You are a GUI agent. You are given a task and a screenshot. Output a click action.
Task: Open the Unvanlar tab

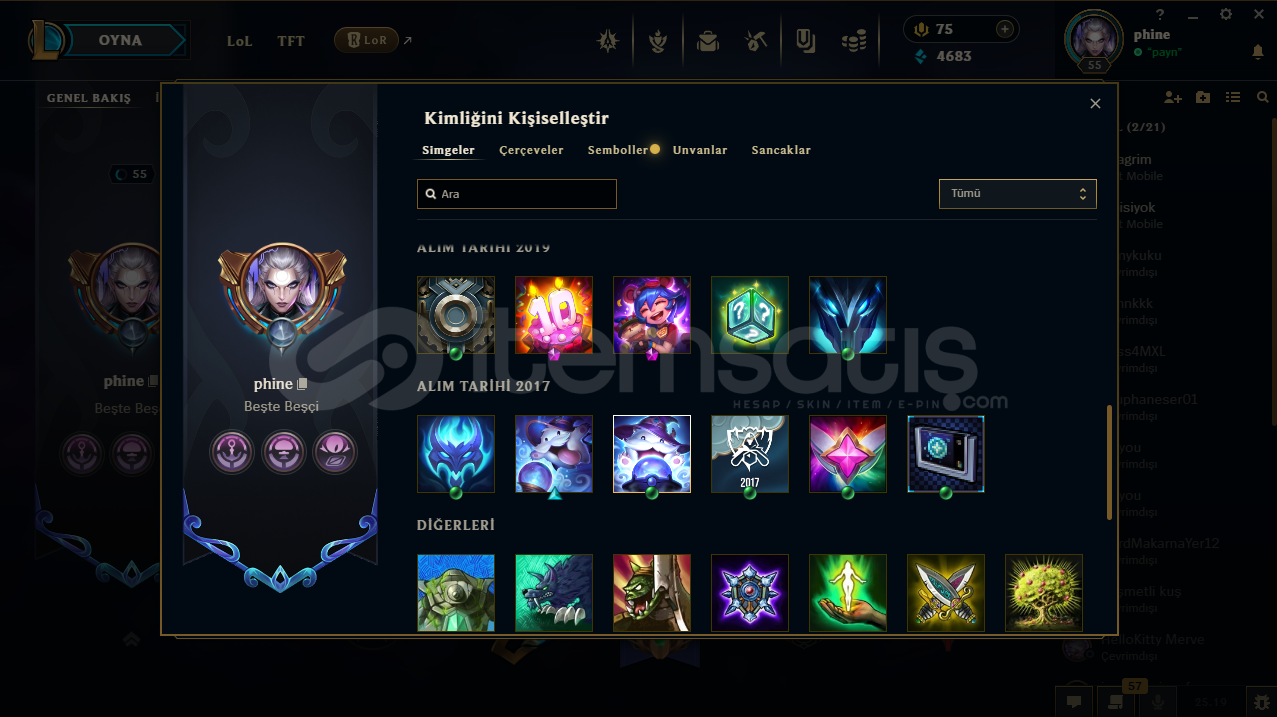(700, 150)
